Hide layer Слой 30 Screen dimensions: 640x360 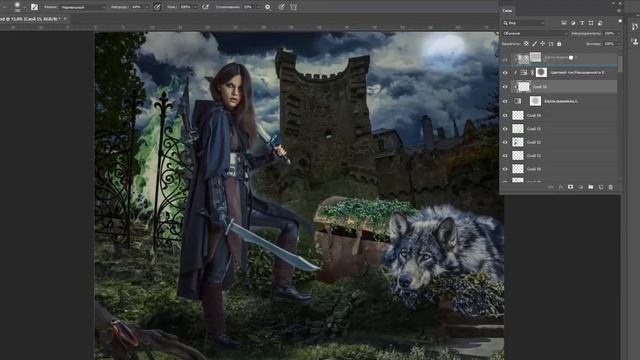pyautogui.click(x=505, y=169)
